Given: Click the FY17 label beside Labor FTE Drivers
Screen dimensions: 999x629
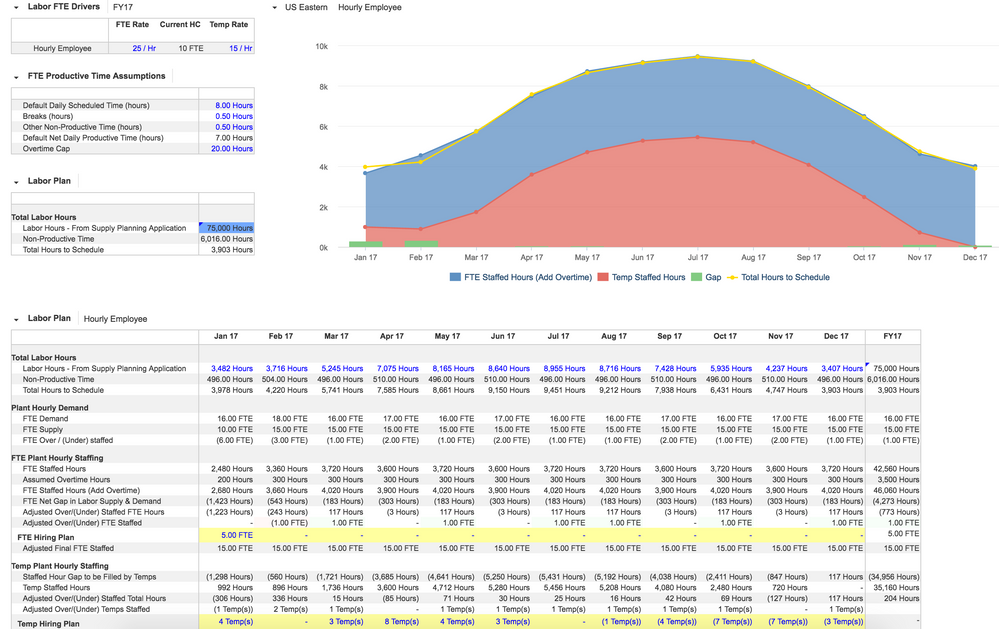Looking at the screenshot, I should coord(123,8).
